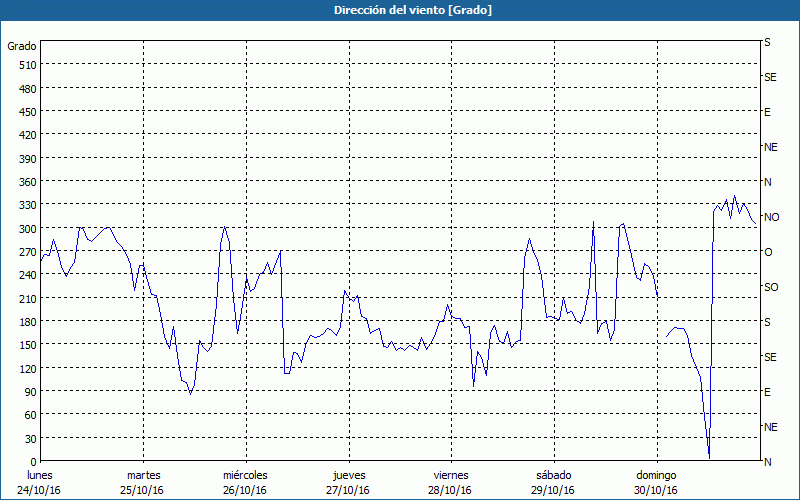Select the 'sábado 29/10/16' date label
The width and height of the screenshot is (800, 500).
[553, 482]
